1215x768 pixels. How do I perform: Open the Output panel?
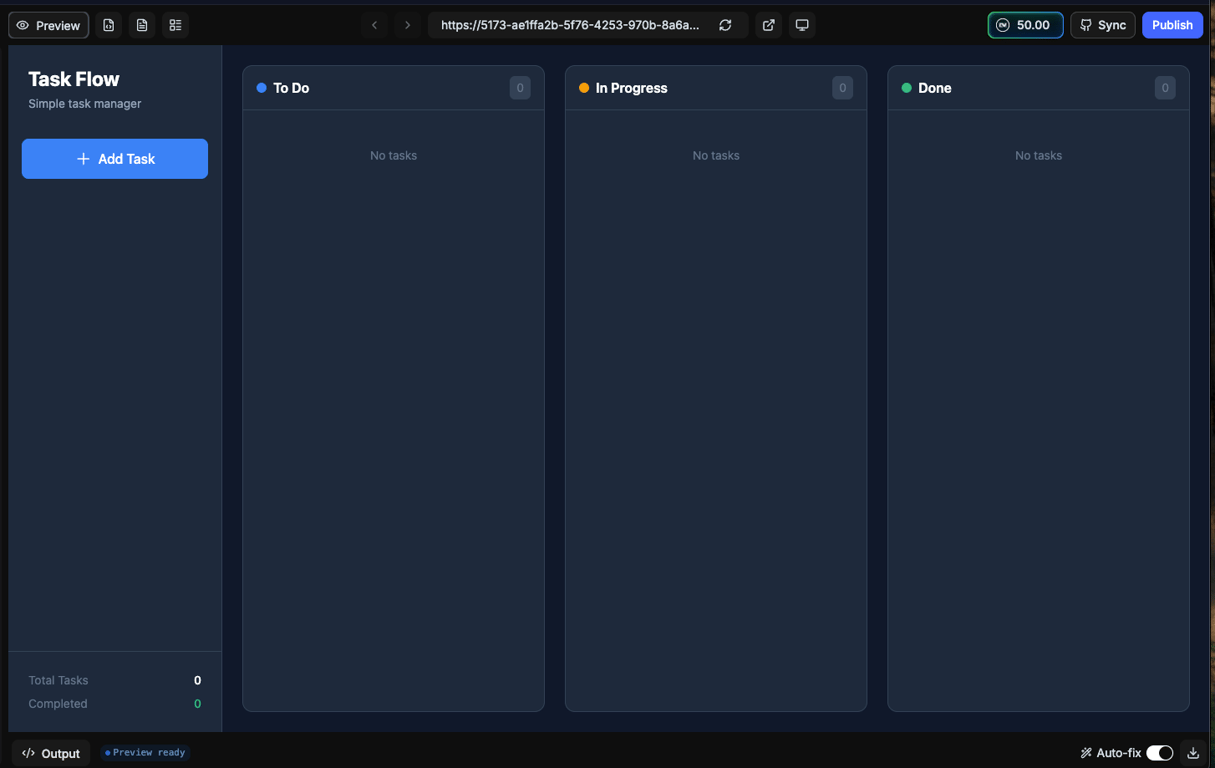tap(51, 753)
